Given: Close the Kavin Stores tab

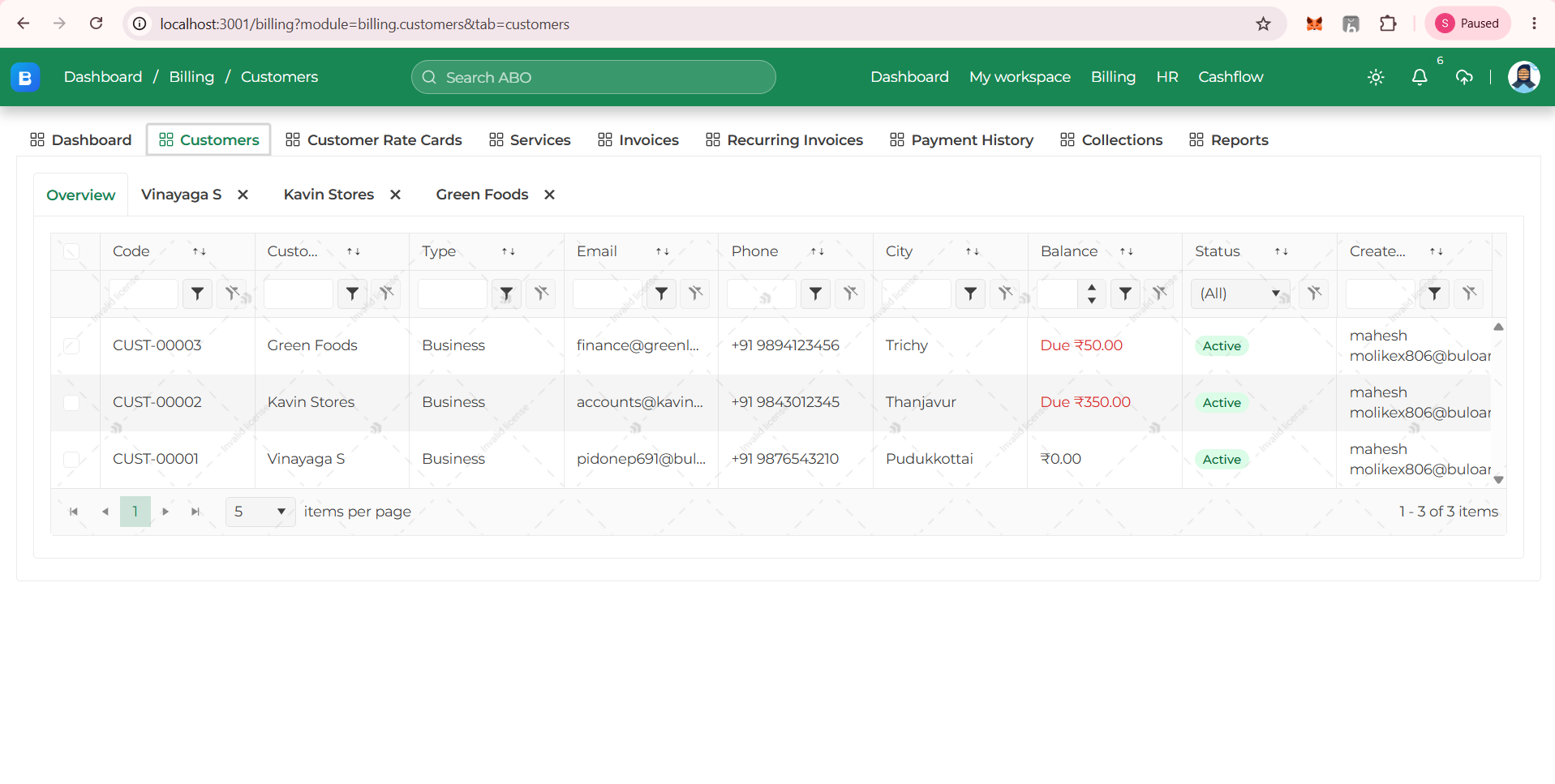Looking at the screenshot, I should click(x=395, y=195).
